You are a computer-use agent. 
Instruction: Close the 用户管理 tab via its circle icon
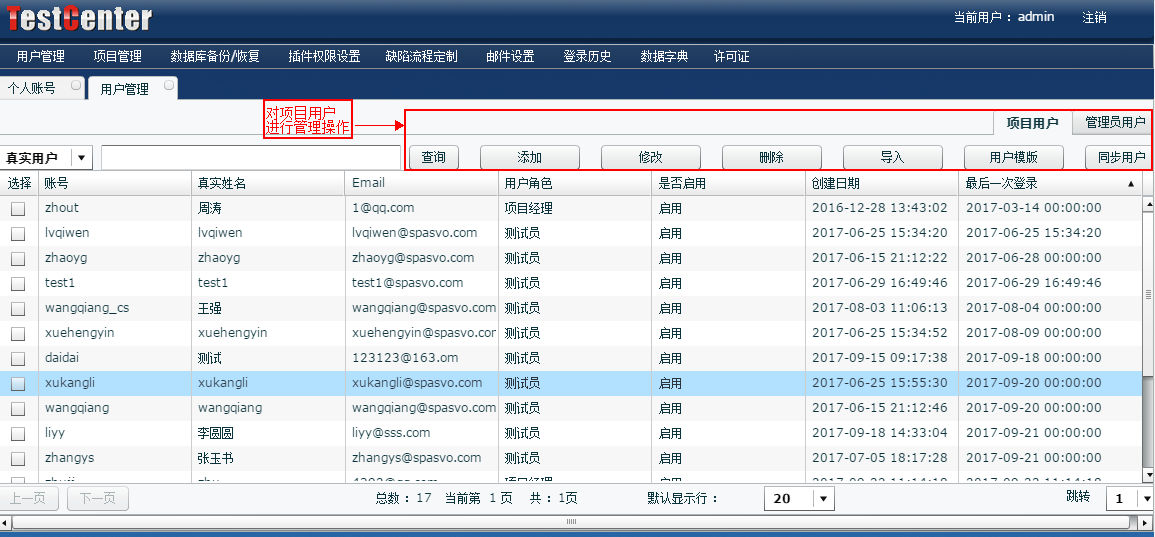(x=169, y=87)
